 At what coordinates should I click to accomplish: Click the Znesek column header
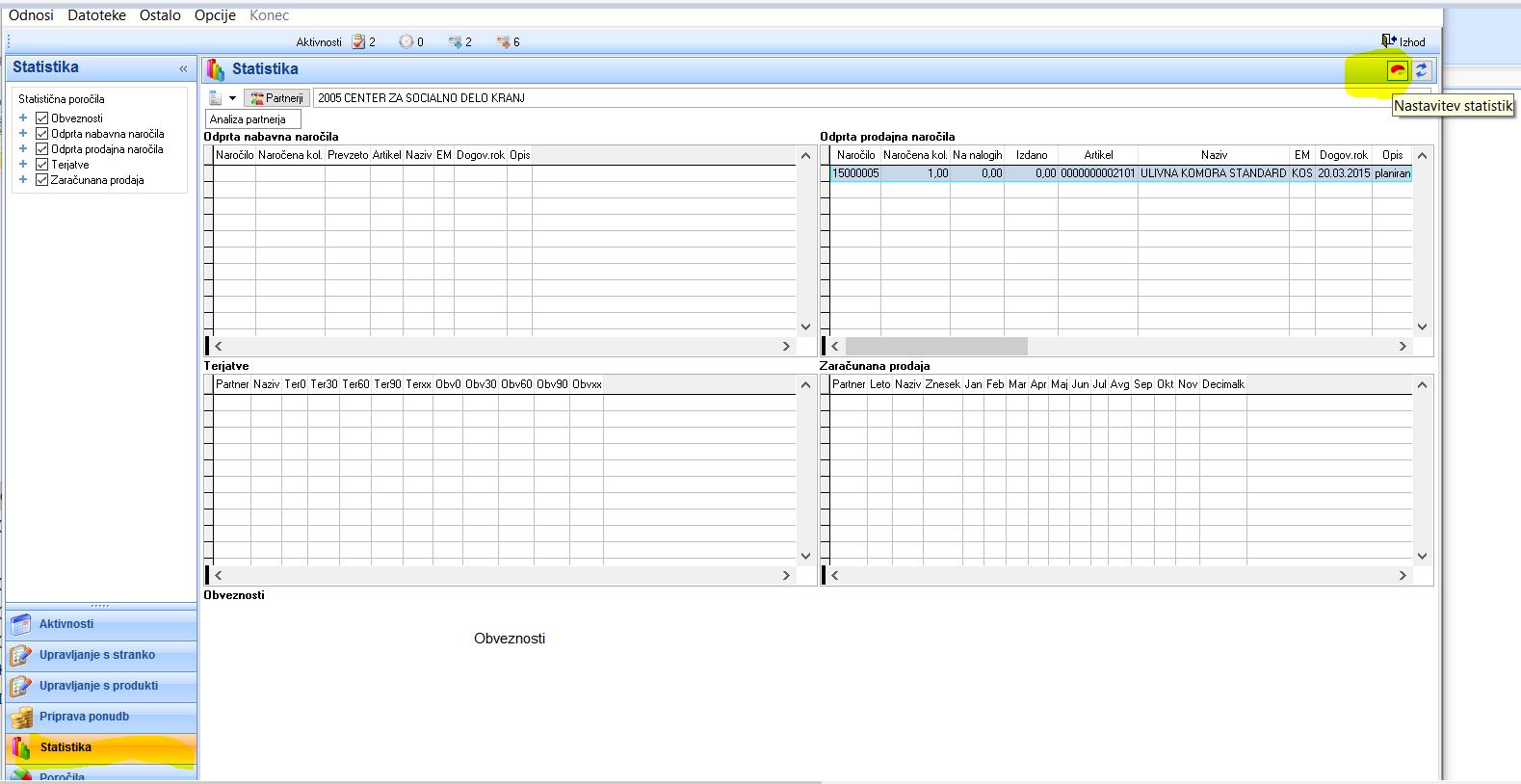tap(942, 384)
